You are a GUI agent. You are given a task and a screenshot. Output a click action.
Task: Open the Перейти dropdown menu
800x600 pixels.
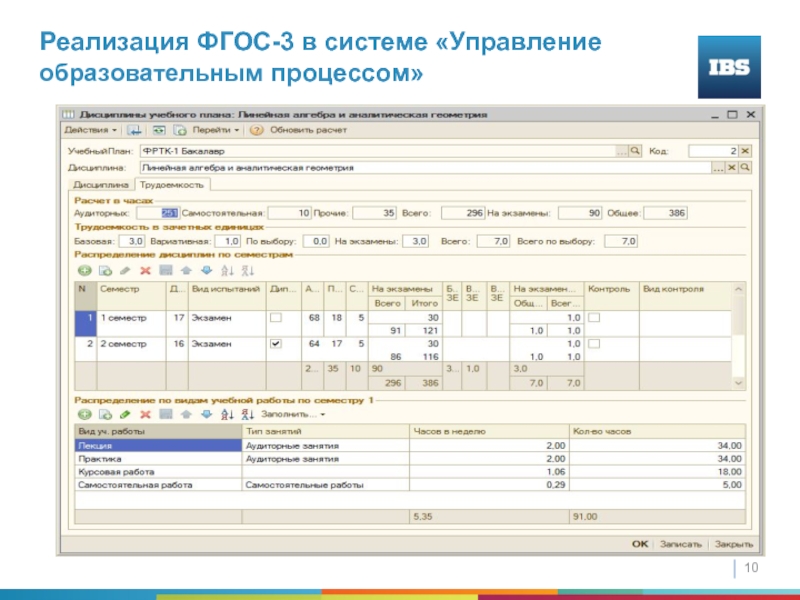point(215,130)
